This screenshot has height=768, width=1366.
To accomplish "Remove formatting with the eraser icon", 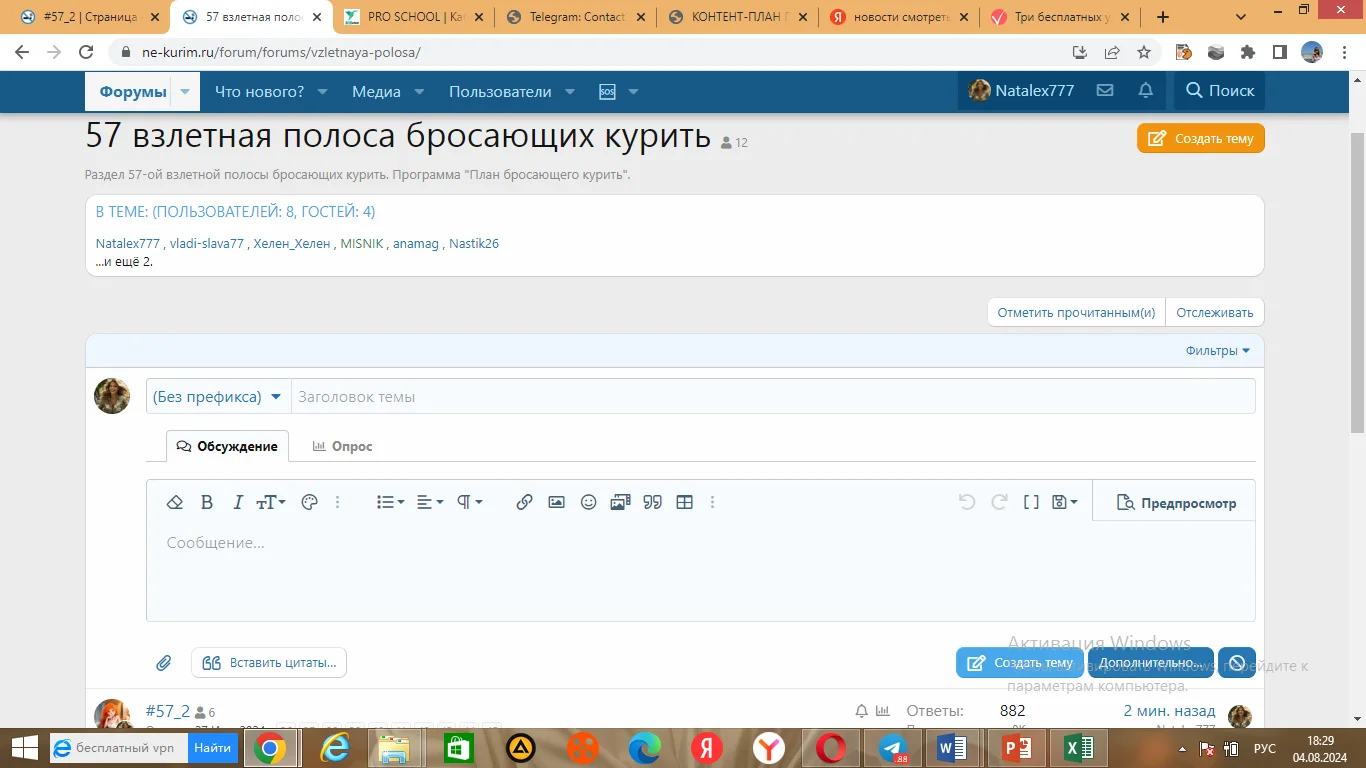I will click(176, 502).
